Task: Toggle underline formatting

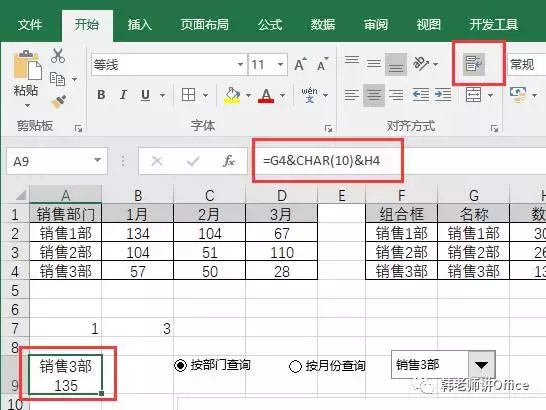Action: [x=146, y=95]
